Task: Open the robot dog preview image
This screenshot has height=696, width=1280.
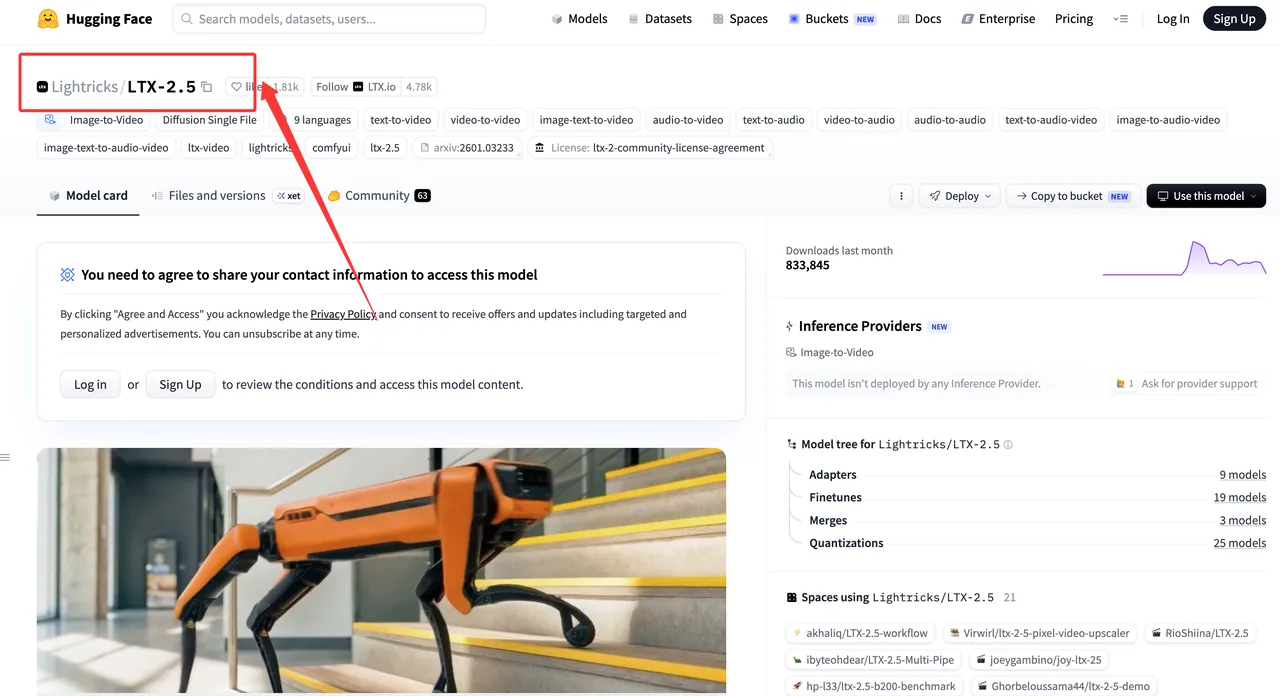Action: pos(381,570)
